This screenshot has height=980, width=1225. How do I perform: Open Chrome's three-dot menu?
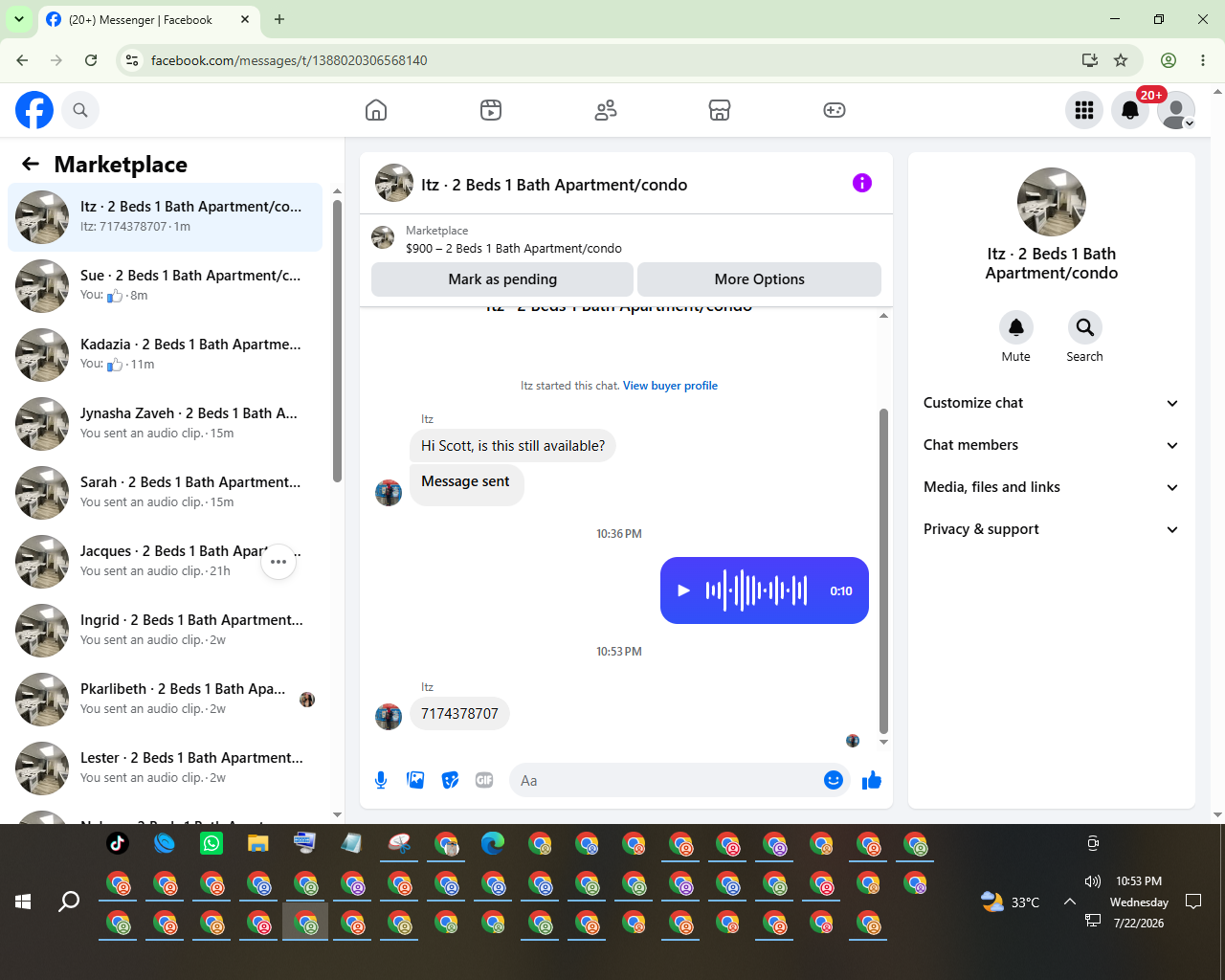click(x=1203, y=60)
